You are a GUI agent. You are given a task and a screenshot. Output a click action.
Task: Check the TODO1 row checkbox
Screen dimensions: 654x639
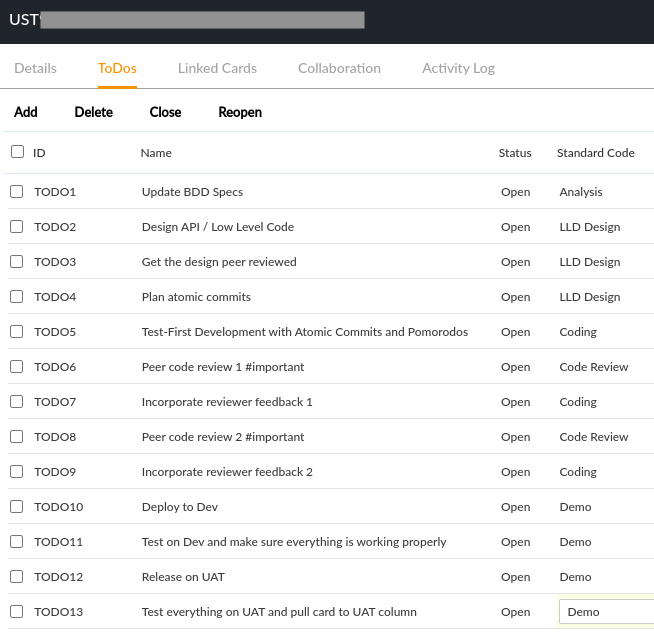click(x=17, y=191)
